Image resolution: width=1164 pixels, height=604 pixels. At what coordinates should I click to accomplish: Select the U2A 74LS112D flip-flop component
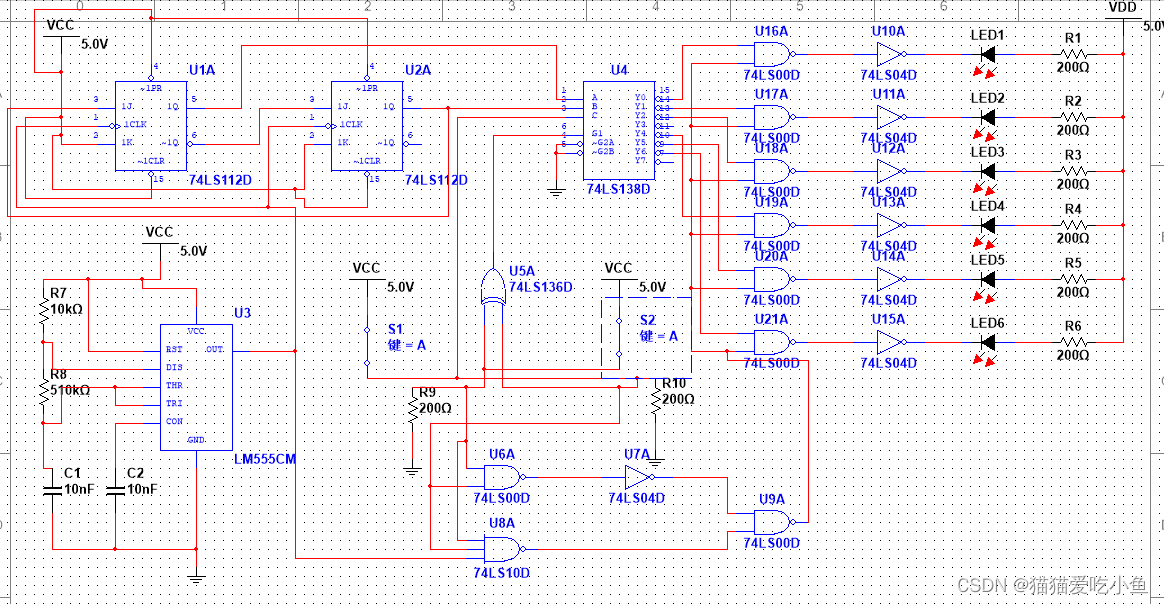pyautogui.click(x=367, y=126)
